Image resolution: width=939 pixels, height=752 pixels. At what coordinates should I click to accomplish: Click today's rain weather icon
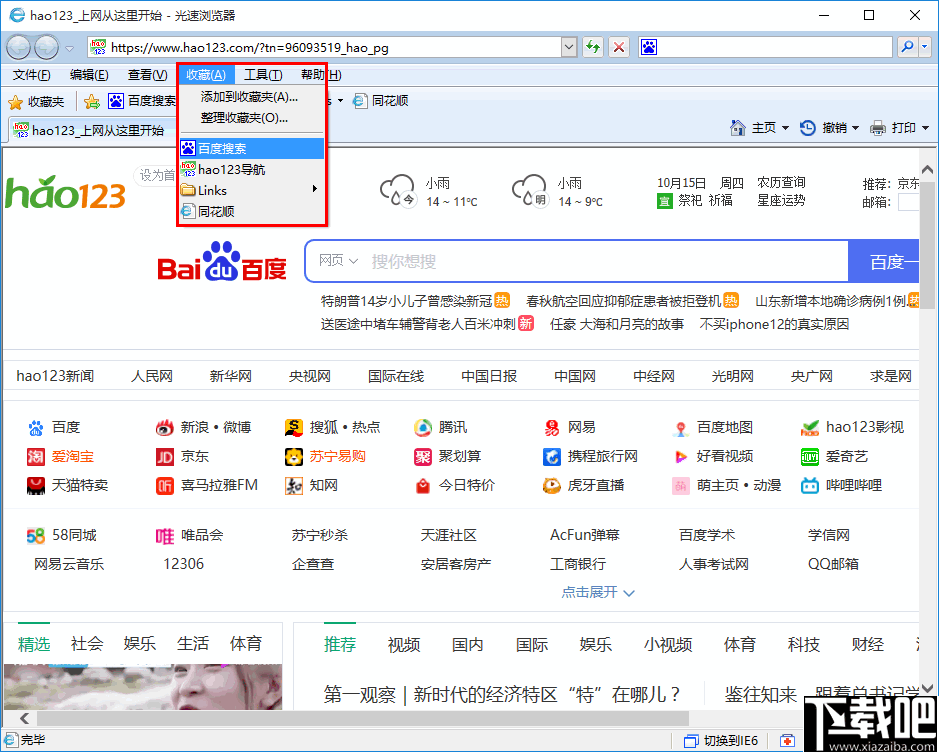[398, 190]
